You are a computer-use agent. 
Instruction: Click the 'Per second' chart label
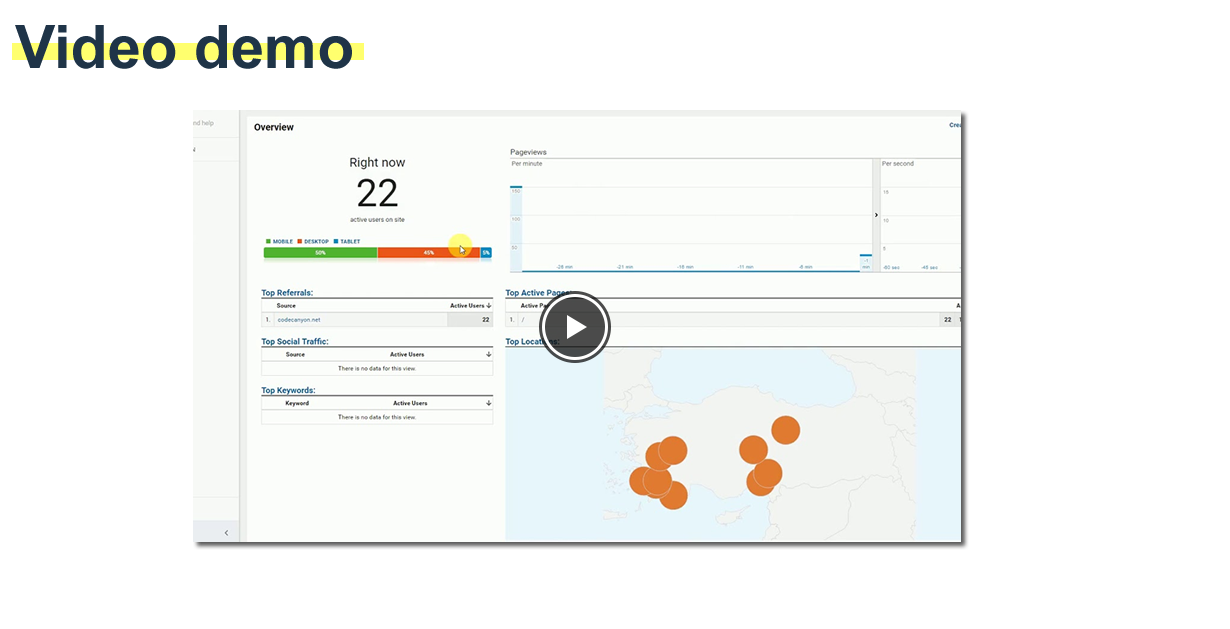pos(897,163)
